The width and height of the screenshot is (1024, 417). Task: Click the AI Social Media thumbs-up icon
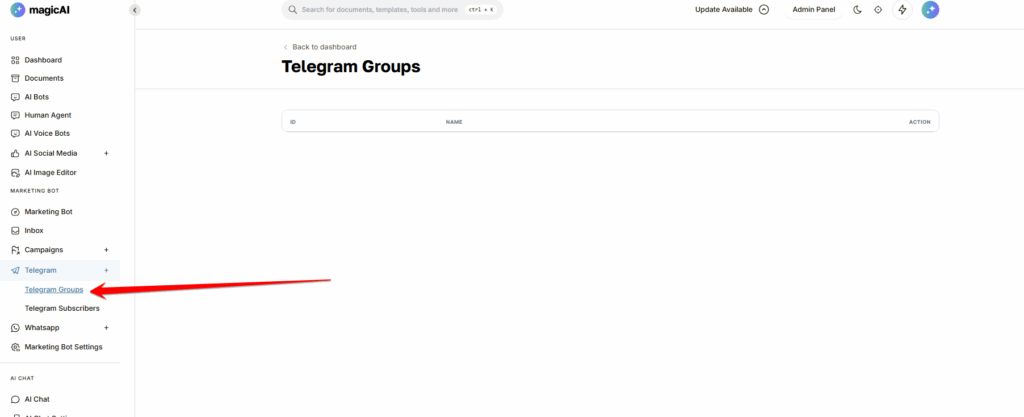(x=16, y=153)
